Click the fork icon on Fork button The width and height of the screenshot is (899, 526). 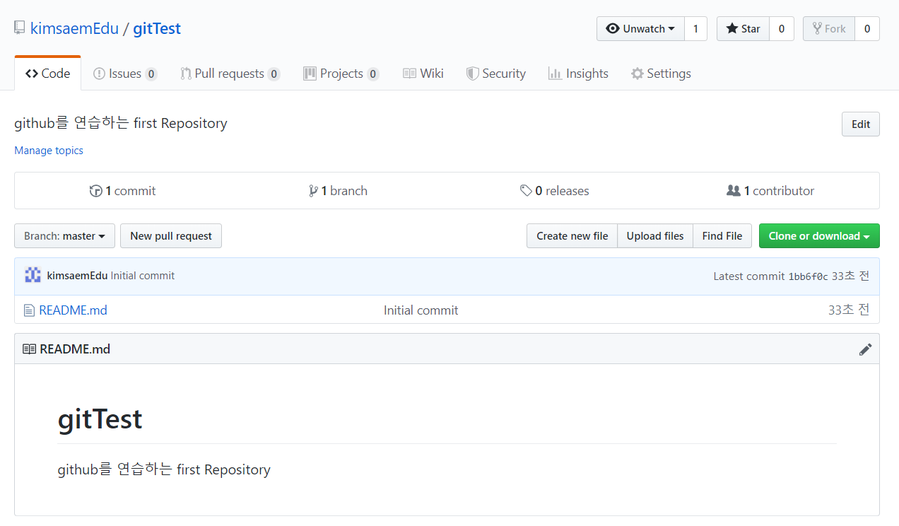point(817,29)
